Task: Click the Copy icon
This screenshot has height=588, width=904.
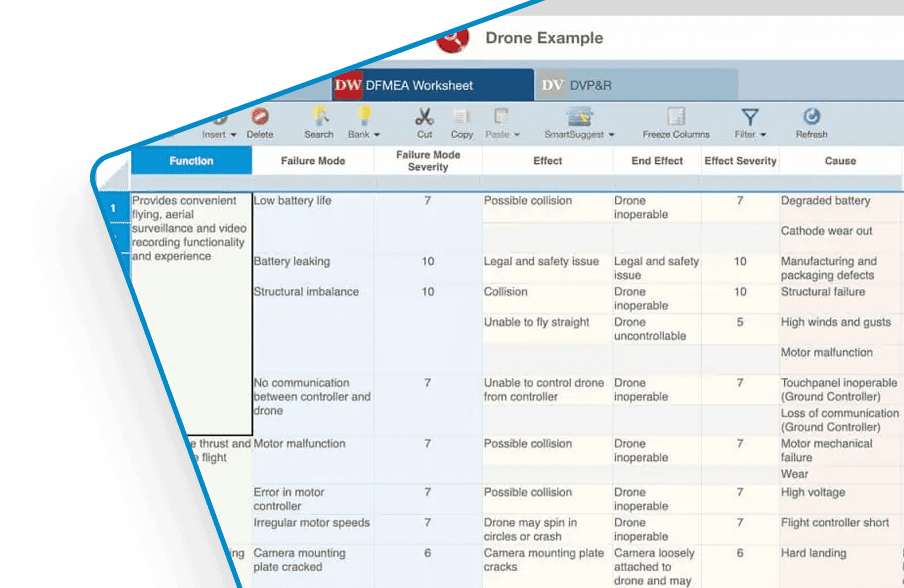Action: point(462,117)
